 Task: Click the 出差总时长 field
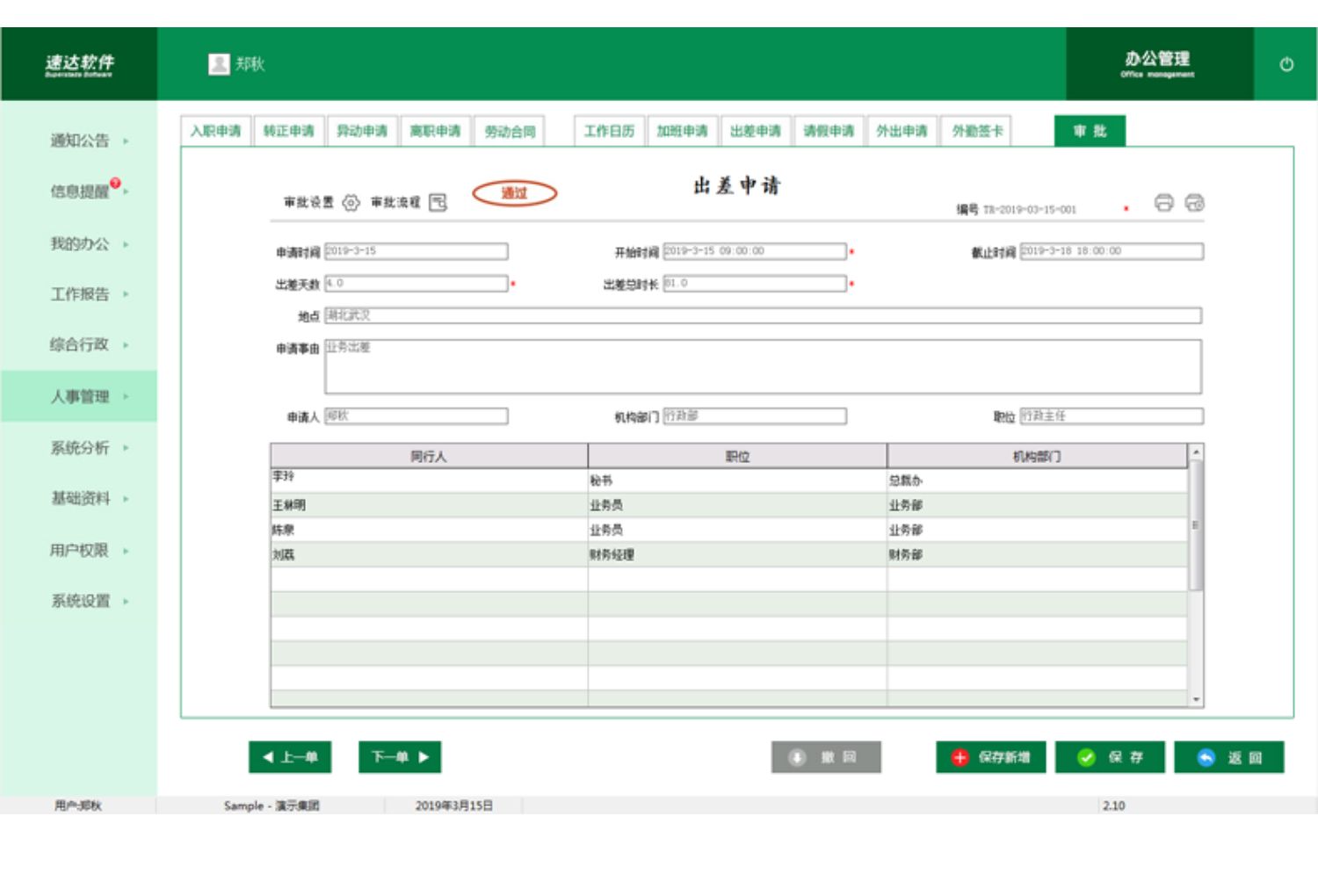pyautogui.click(x=755, y=284)
